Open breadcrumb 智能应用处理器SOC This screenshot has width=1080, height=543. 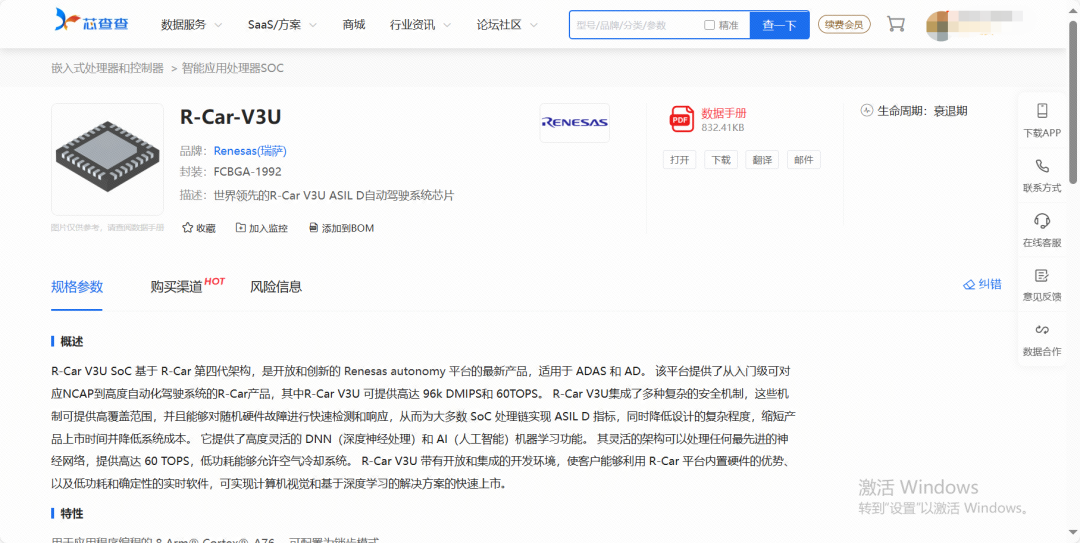pyautogui.click(x=233, y=68)
